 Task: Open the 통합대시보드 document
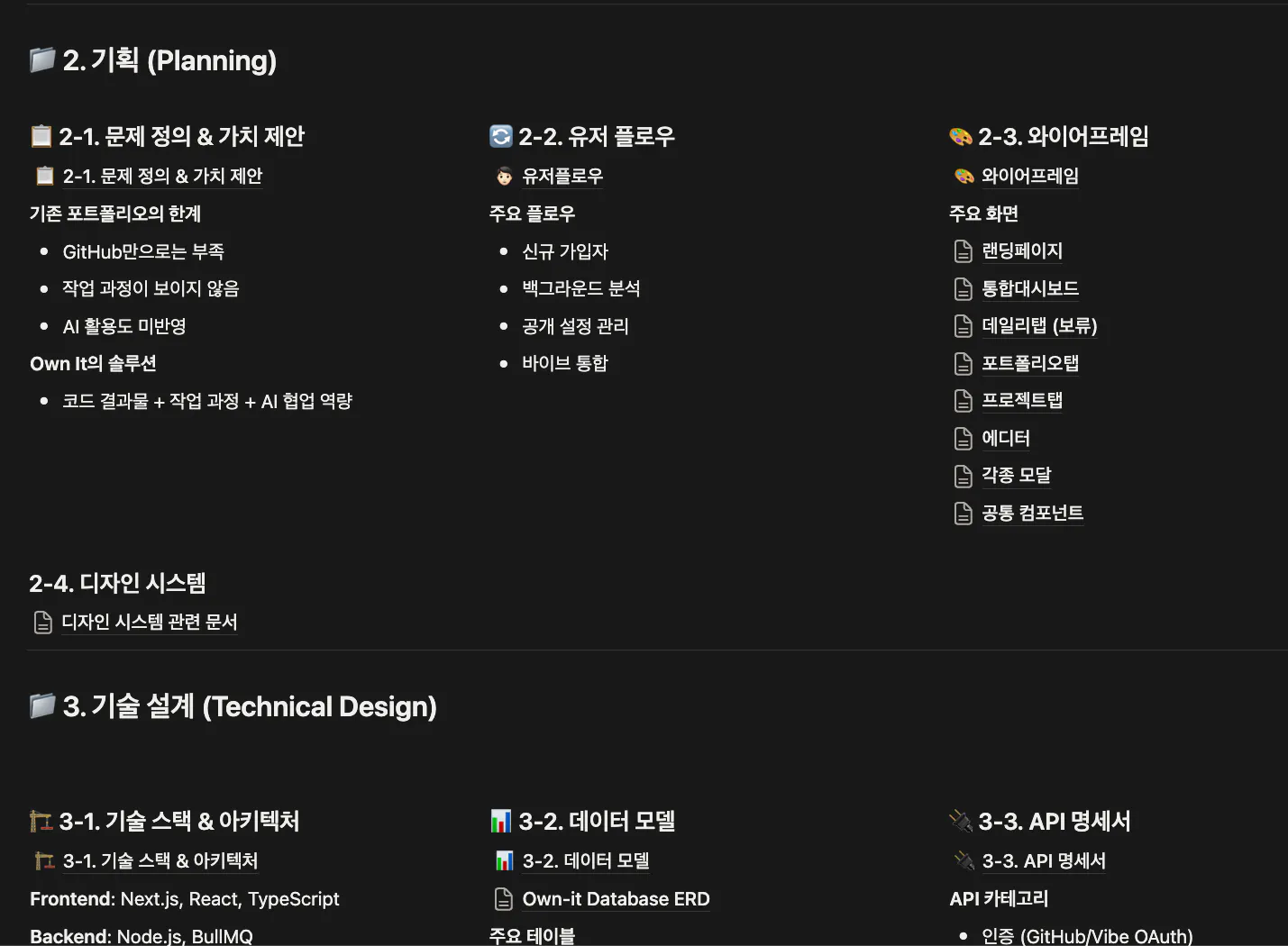point(1030,289)
